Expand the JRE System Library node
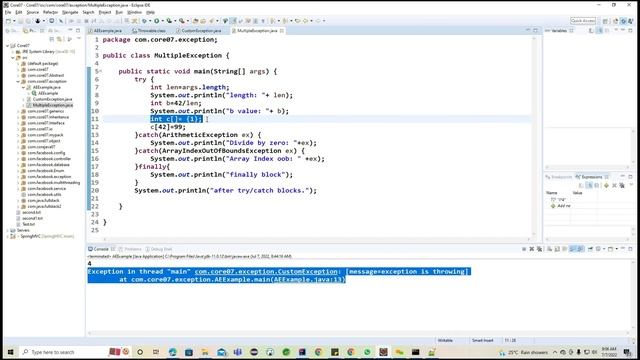Image resolution: width=640 pixels, height=360 pixels. 13,52
